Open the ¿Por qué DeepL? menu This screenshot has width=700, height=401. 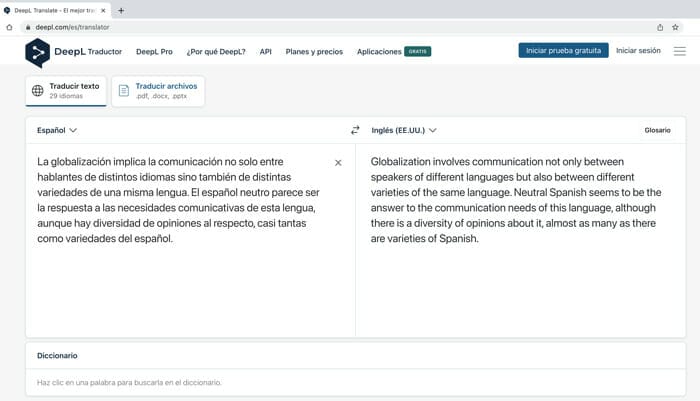coord(216,52)
